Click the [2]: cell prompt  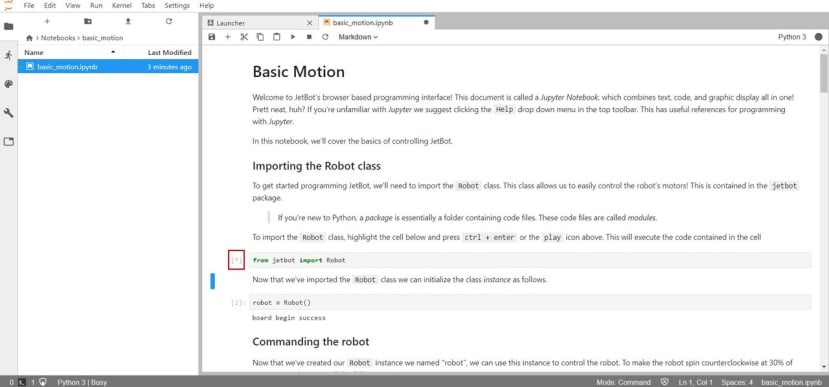(x=238, y=303)
